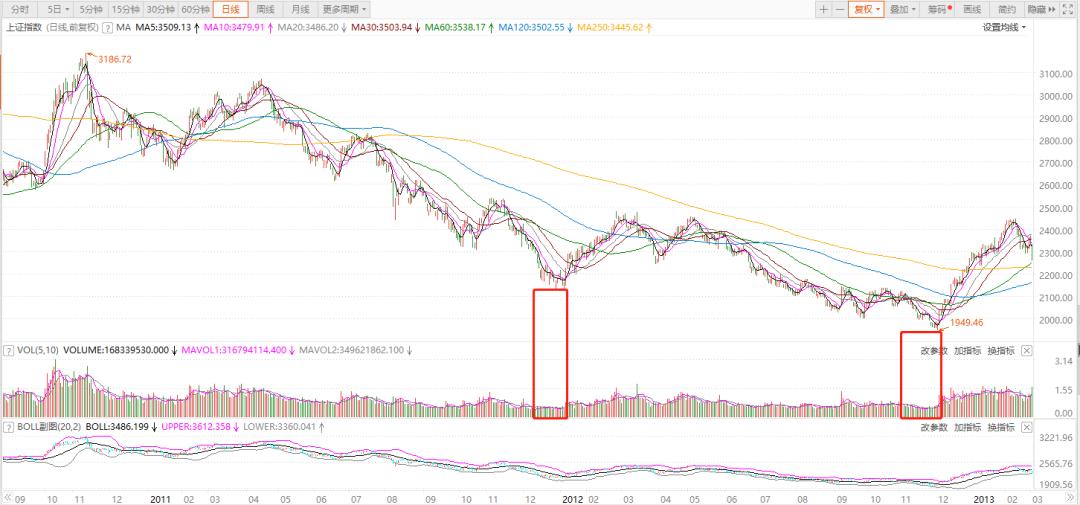Click the 3186.72 high price marker
Screen dimensions: 1080x505
(x=114, y=60)
